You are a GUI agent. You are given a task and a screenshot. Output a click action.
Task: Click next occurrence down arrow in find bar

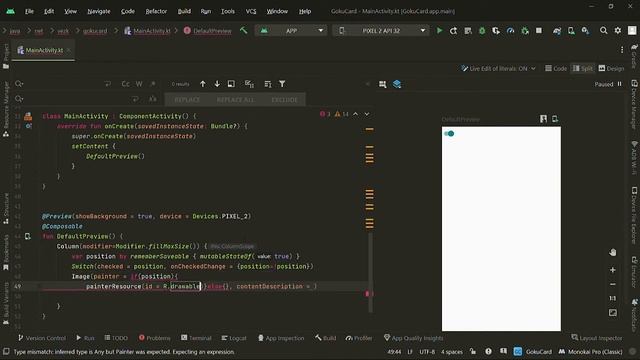click(x=217, y=84)
